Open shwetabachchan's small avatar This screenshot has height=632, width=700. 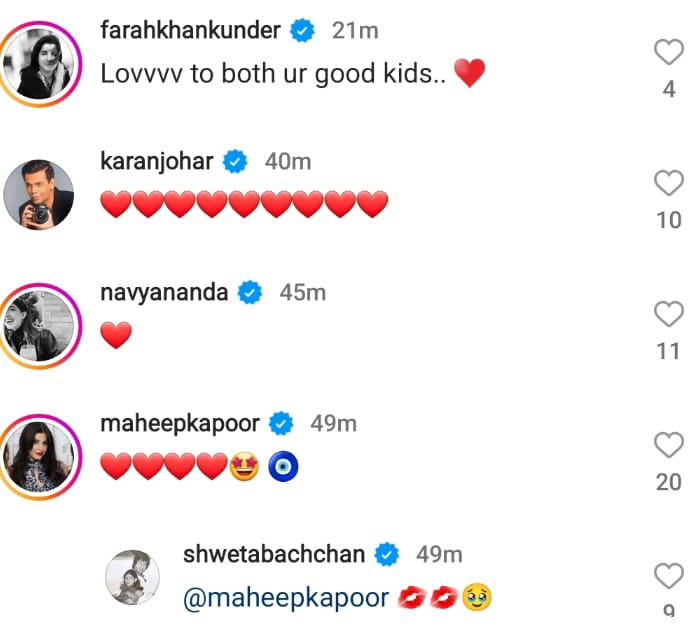point(133,577)
